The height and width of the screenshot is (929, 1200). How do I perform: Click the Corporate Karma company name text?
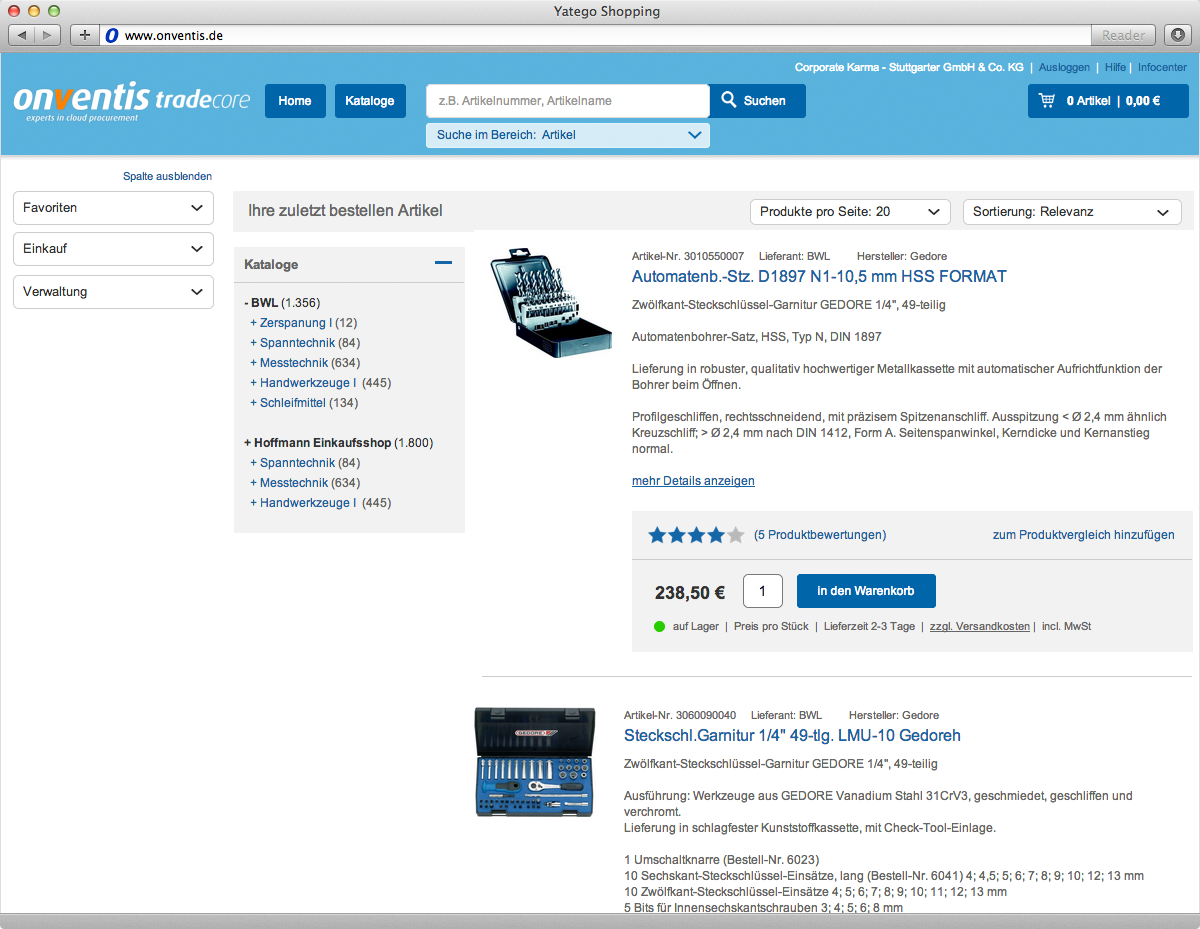(x=909, y=67)
